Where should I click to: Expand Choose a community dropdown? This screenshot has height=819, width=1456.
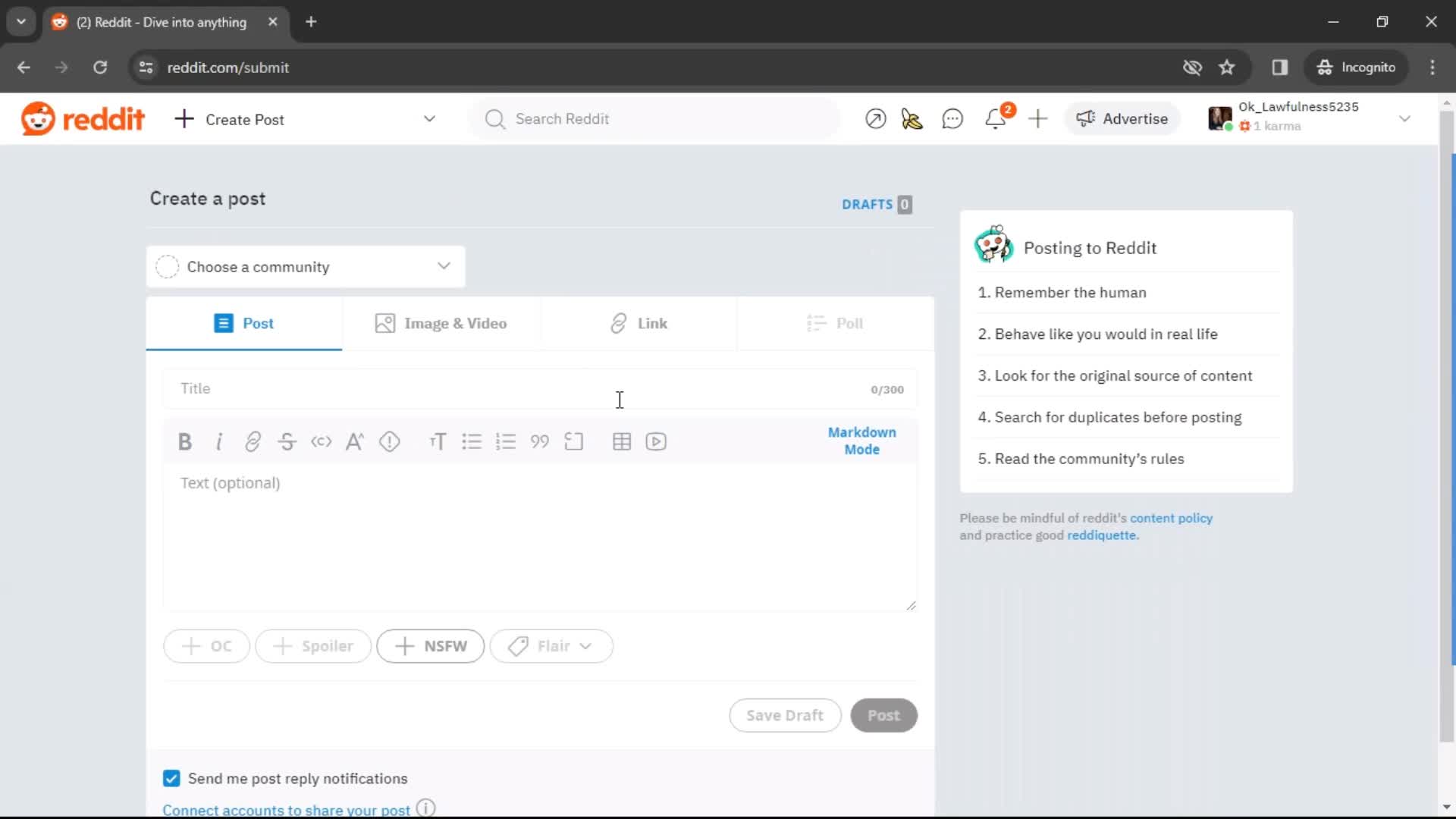coord(305,266)
